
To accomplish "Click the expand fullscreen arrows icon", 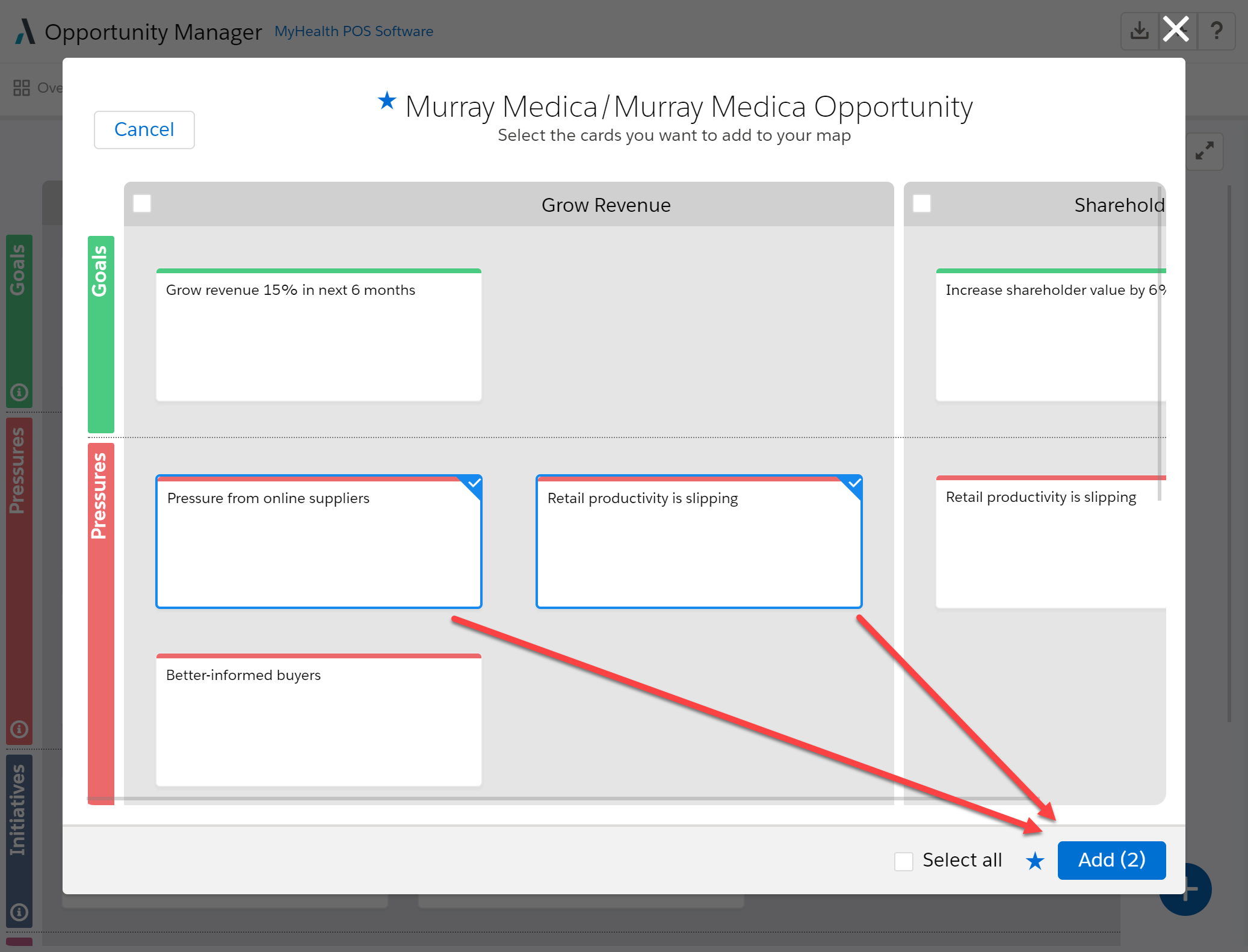I will [x=1204, y=150].
